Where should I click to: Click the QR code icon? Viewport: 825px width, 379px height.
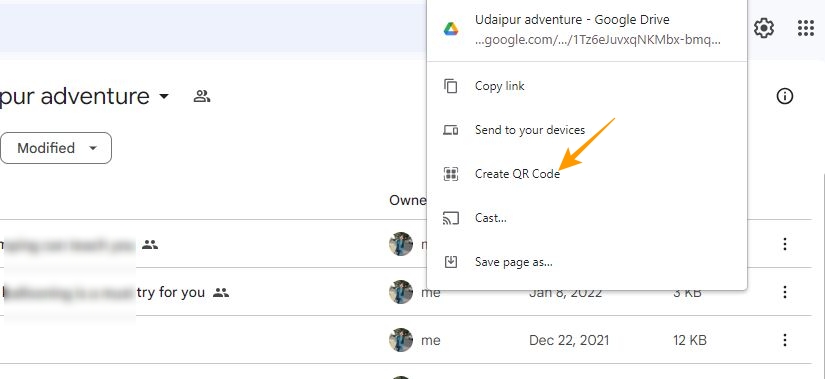coord(451,174)
